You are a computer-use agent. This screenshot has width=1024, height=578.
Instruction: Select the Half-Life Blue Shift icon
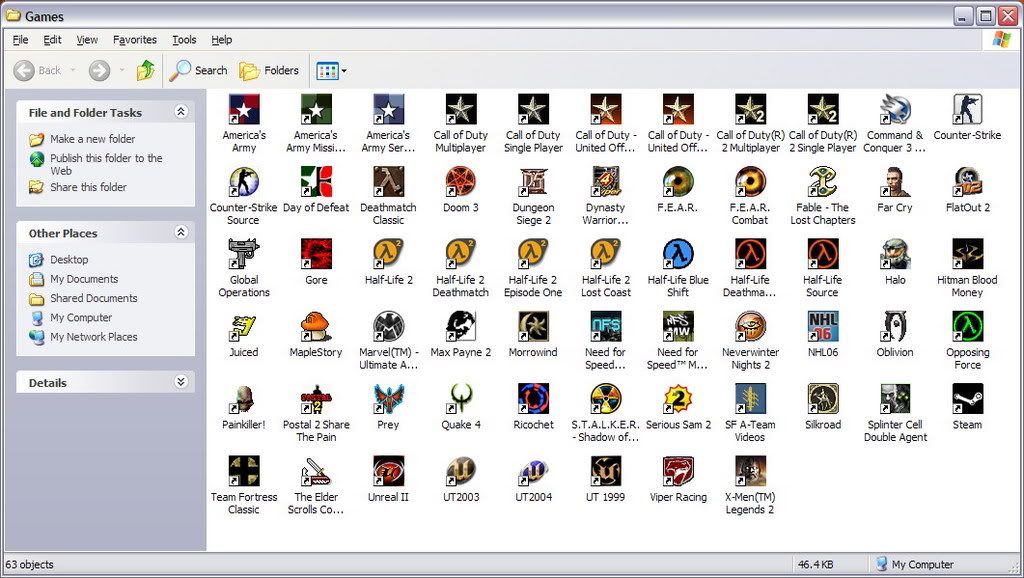point(678,255)
